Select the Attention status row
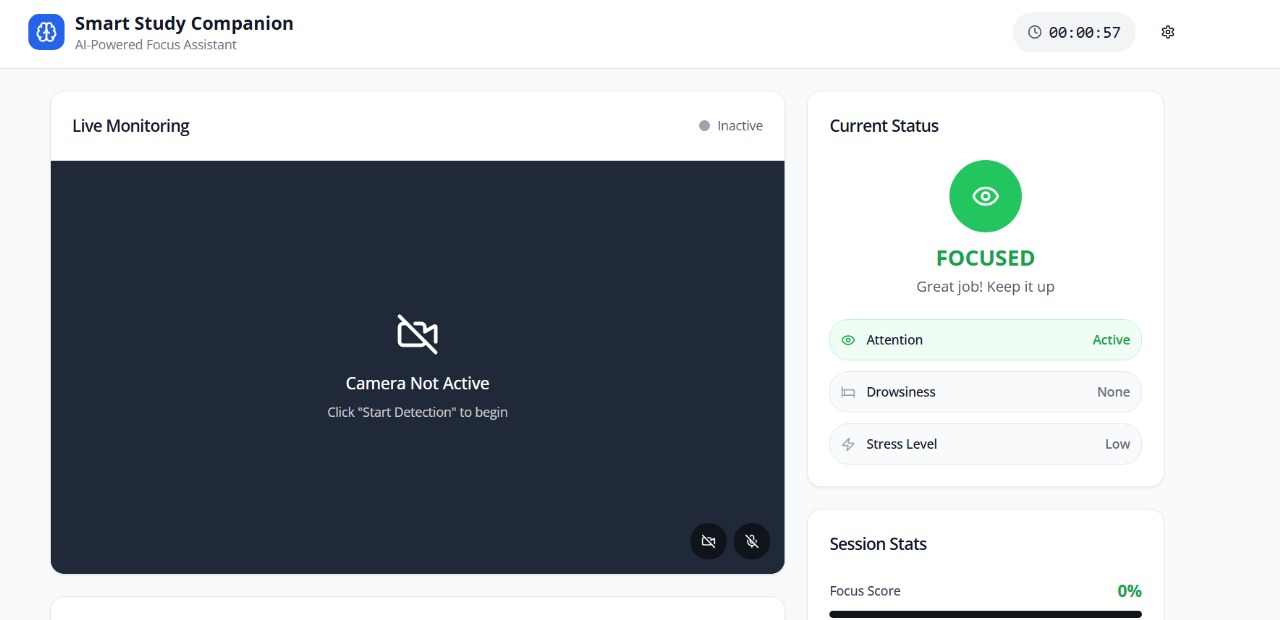1280x620 pixels. (x=985, y=340)
